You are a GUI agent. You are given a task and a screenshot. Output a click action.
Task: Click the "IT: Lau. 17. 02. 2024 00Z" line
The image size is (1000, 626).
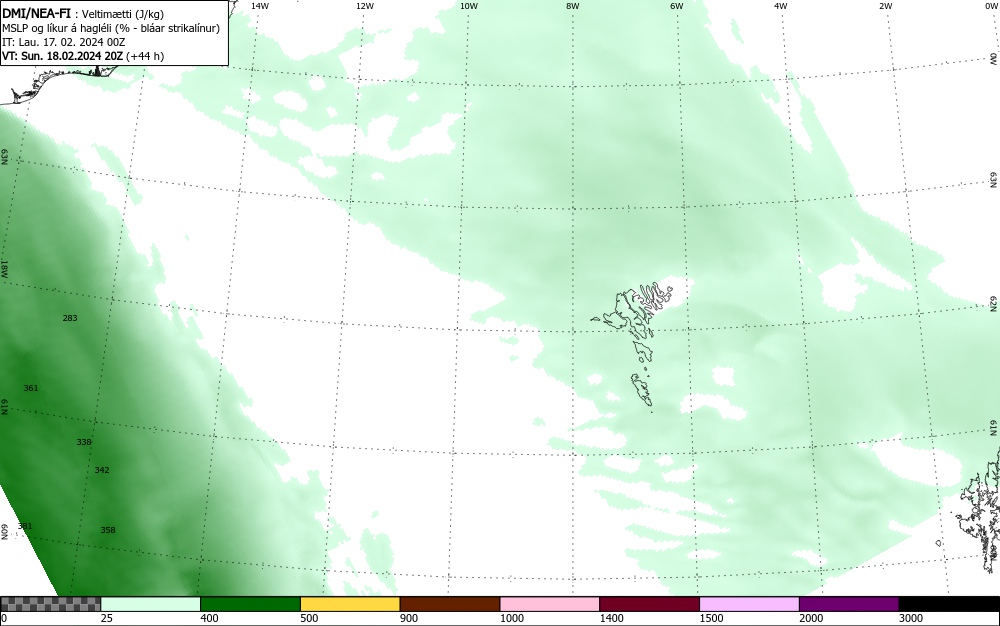64,42
